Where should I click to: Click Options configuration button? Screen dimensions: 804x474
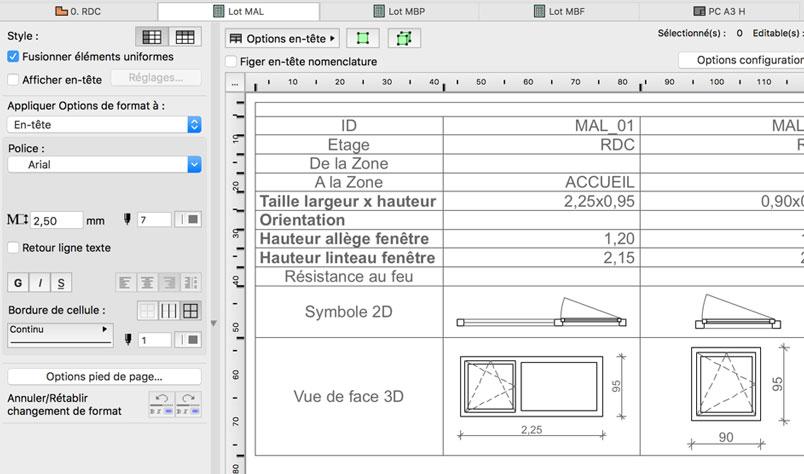click(x=741, y=60)
